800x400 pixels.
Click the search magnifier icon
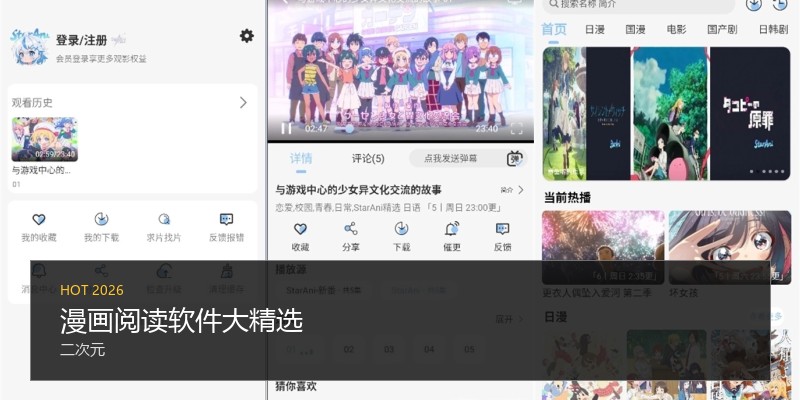(554, 4)
